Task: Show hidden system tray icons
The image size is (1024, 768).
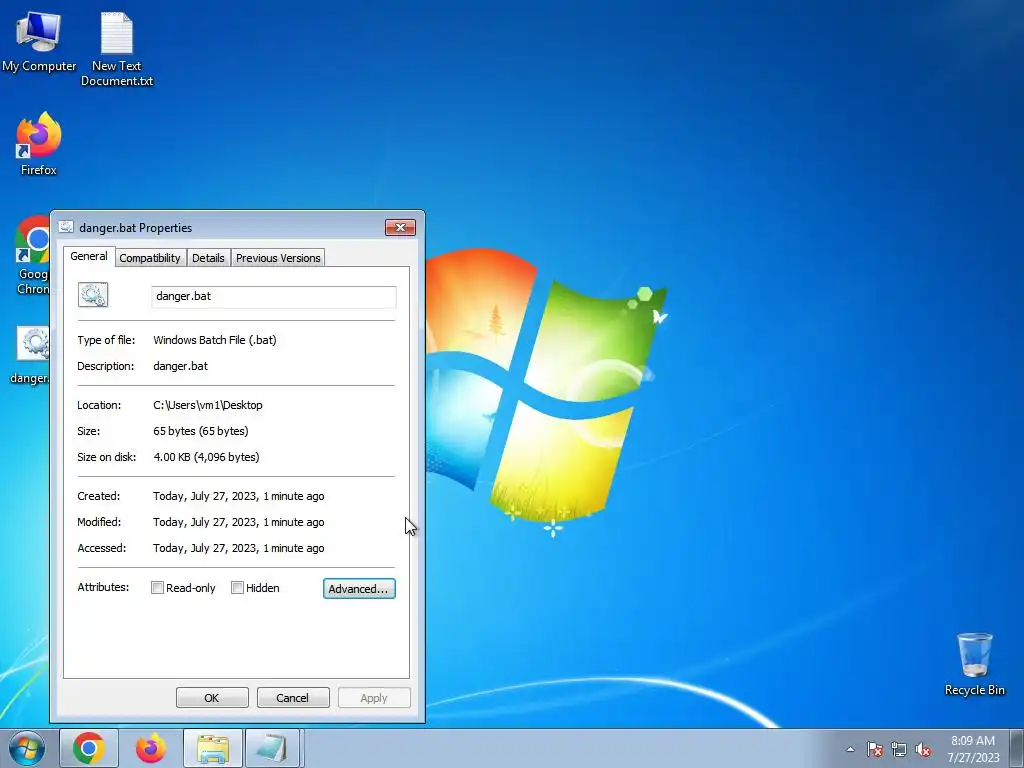Action: [850, 749]
